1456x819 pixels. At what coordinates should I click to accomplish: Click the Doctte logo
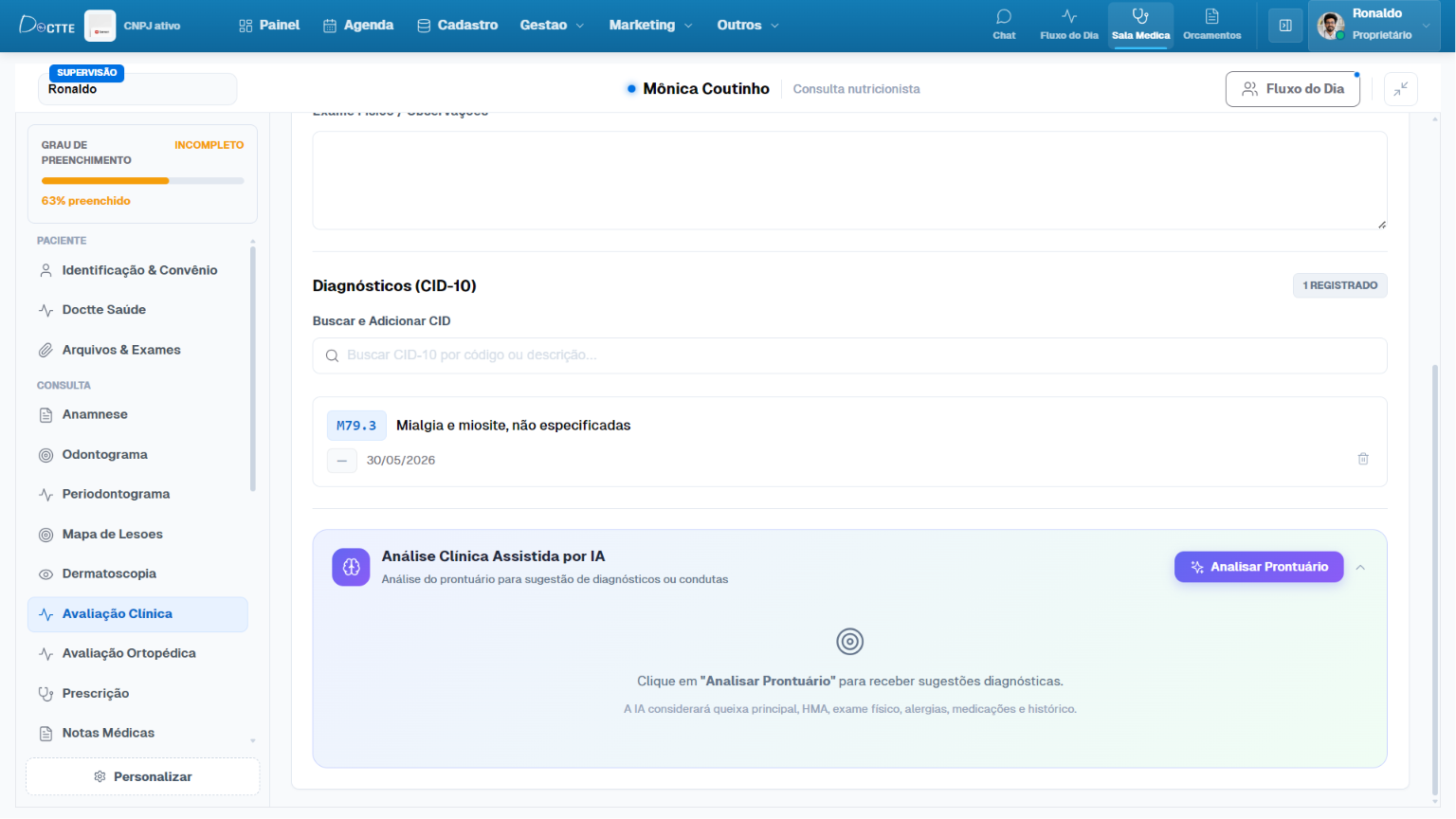(47, 26)
